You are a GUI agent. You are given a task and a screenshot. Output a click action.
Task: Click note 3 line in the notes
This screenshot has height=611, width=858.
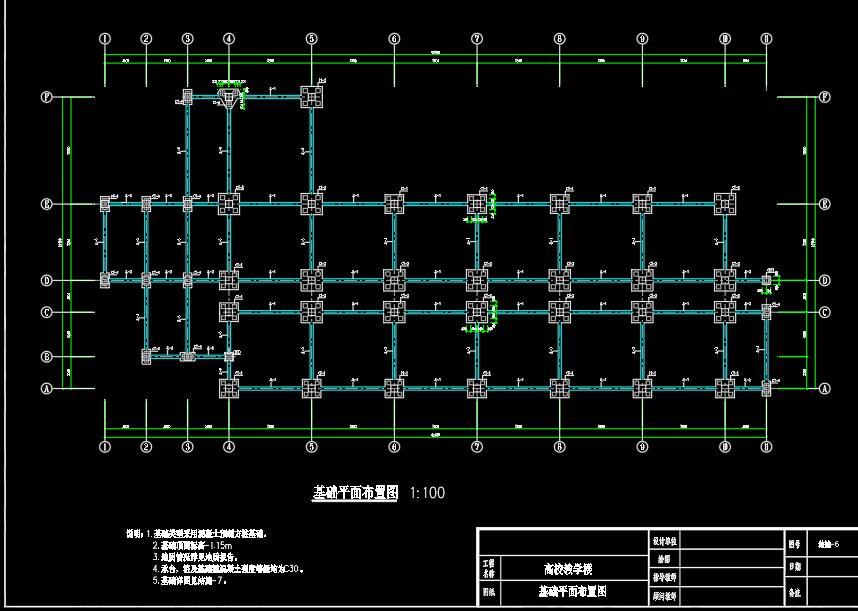[194, 557]
